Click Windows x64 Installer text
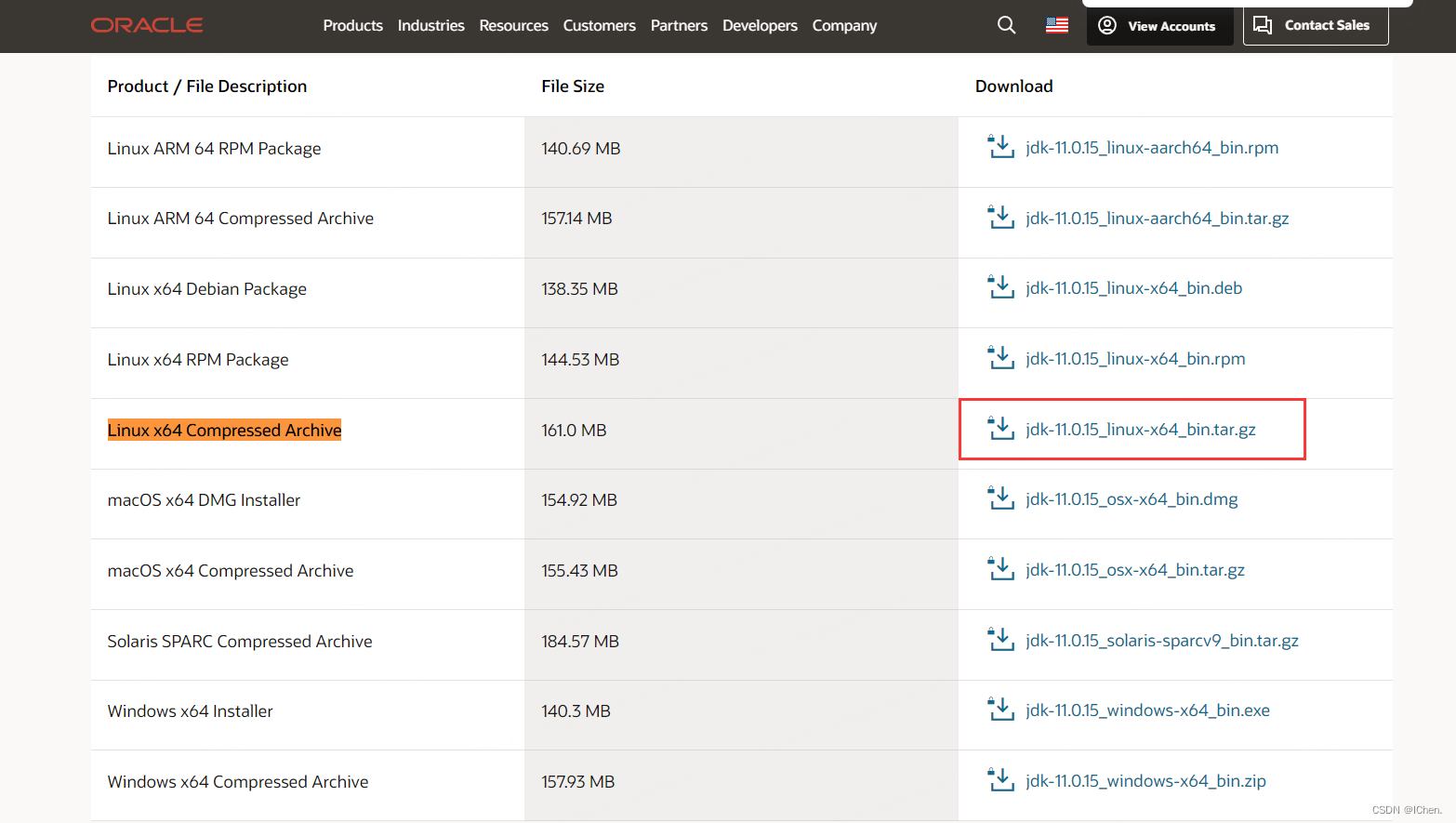Viewport: 1456px width, 823px height. 190,711
